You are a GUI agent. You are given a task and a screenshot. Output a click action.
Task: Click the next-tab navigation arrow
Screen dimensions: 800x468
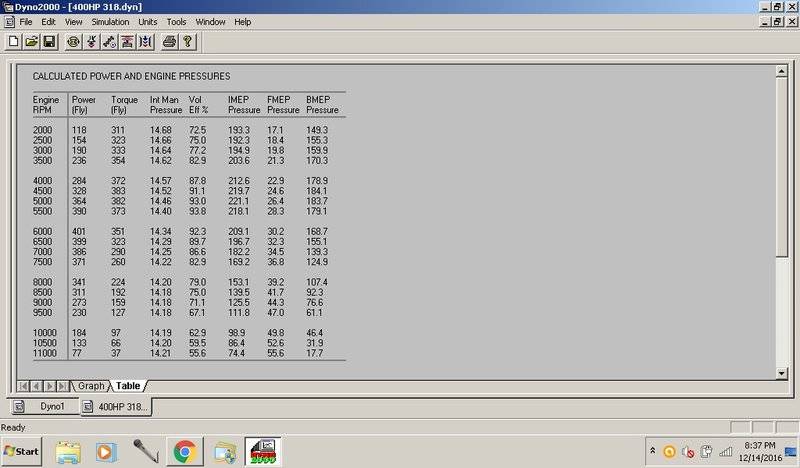tap(49, 386)
